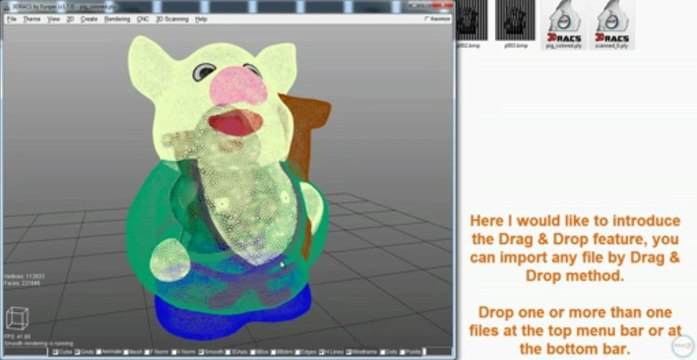Enable the F Norm checkbox
This screenshot has height=360, width=697.
tap(147, 352)
